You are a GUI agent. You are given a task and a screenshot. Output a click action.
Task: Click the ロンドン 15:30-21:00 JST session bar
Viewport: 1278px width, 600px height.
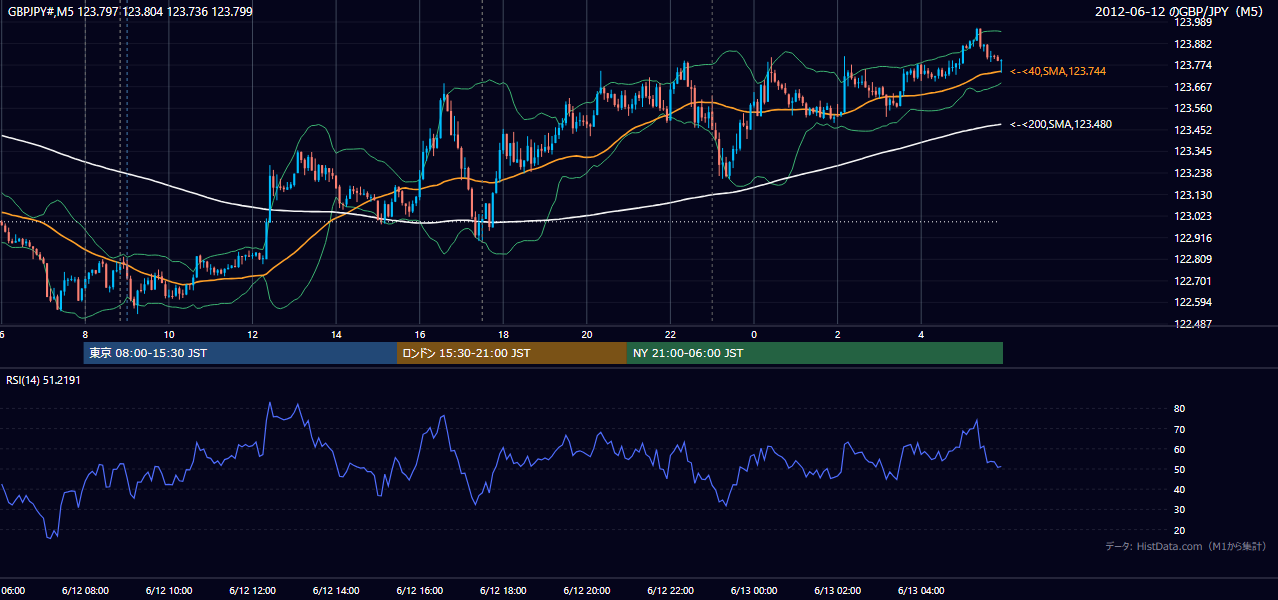tap(512, 353)
